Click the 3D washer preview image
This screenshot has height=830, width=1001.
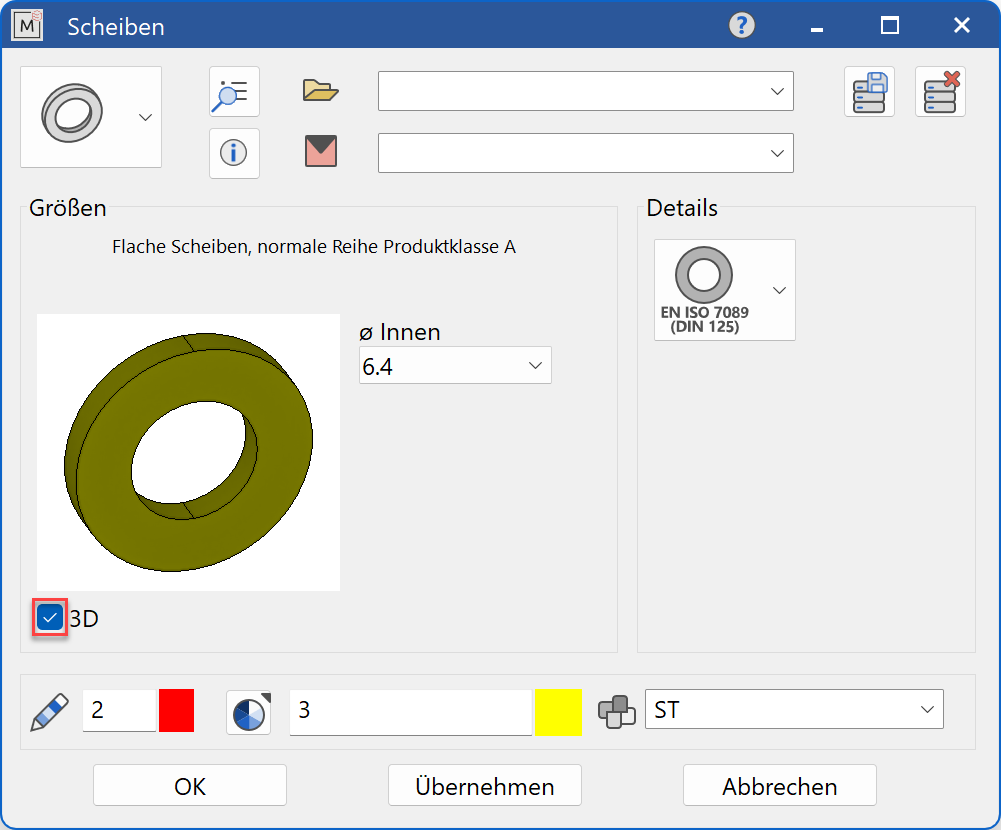coord(188,452)
